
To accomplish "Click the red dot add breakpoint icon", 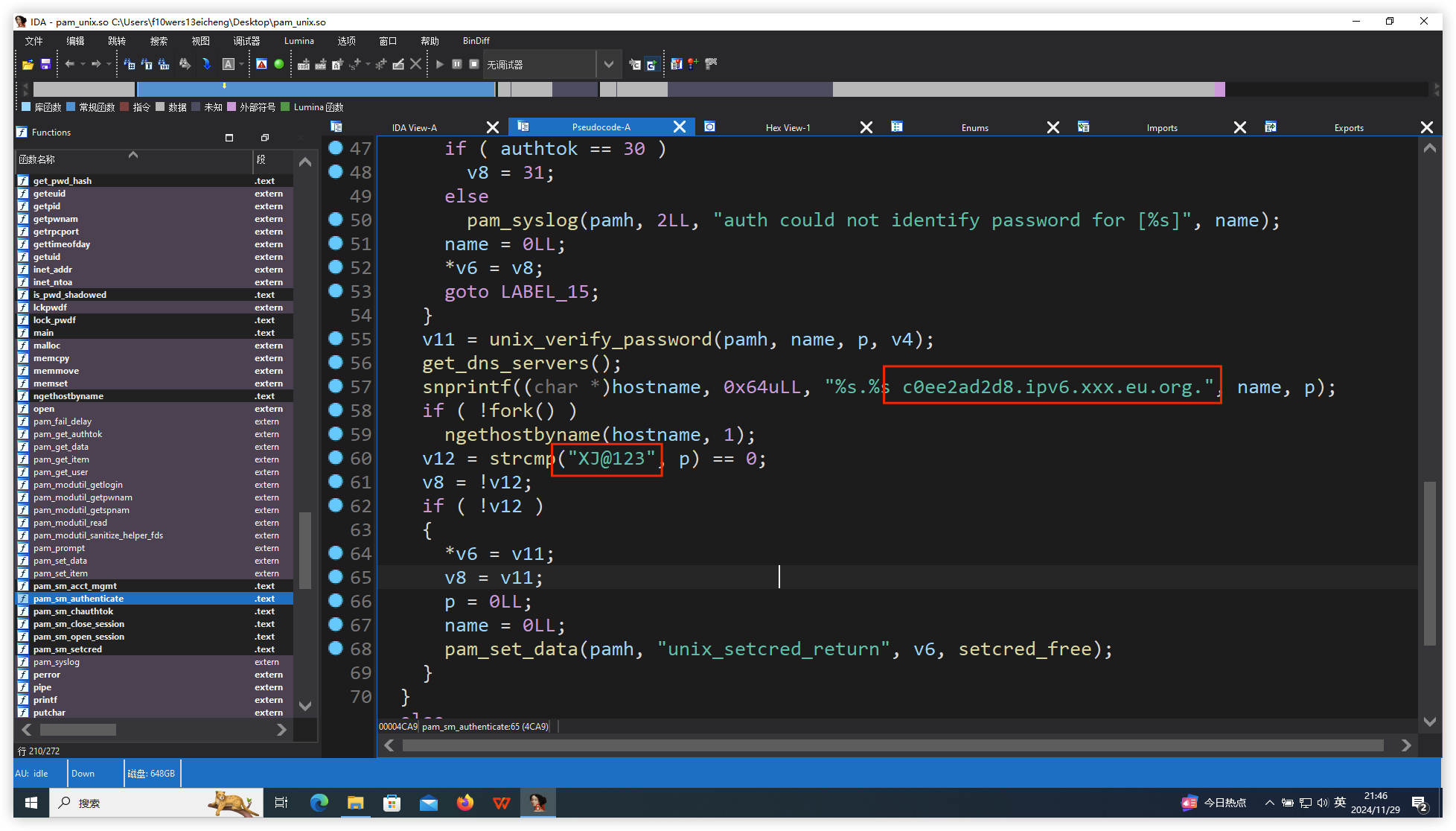I will point(692,64).
